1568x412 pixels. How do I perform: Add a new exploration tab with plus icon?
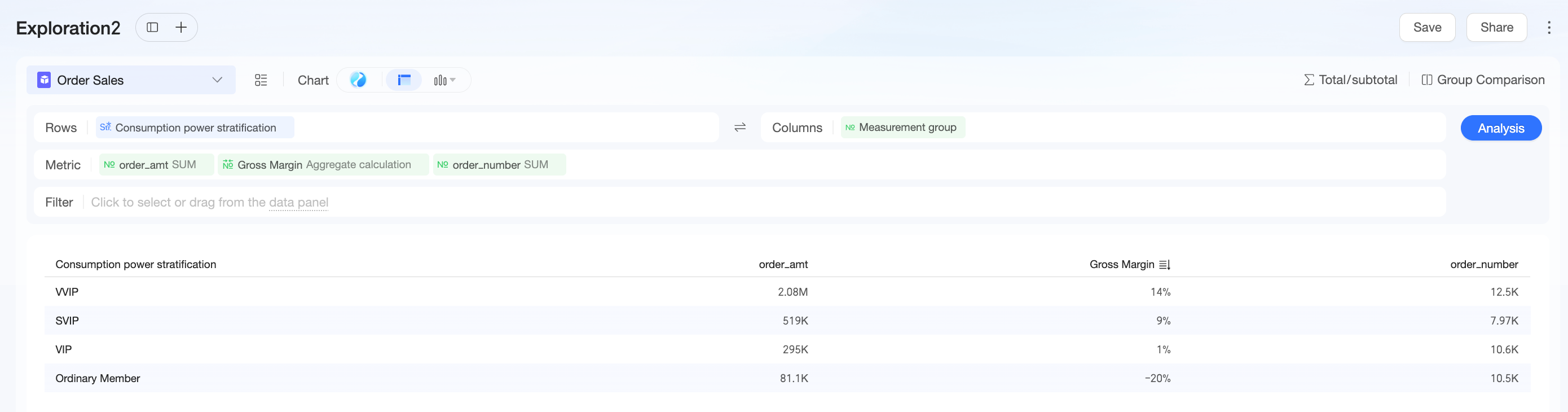[x=181, y=28]
